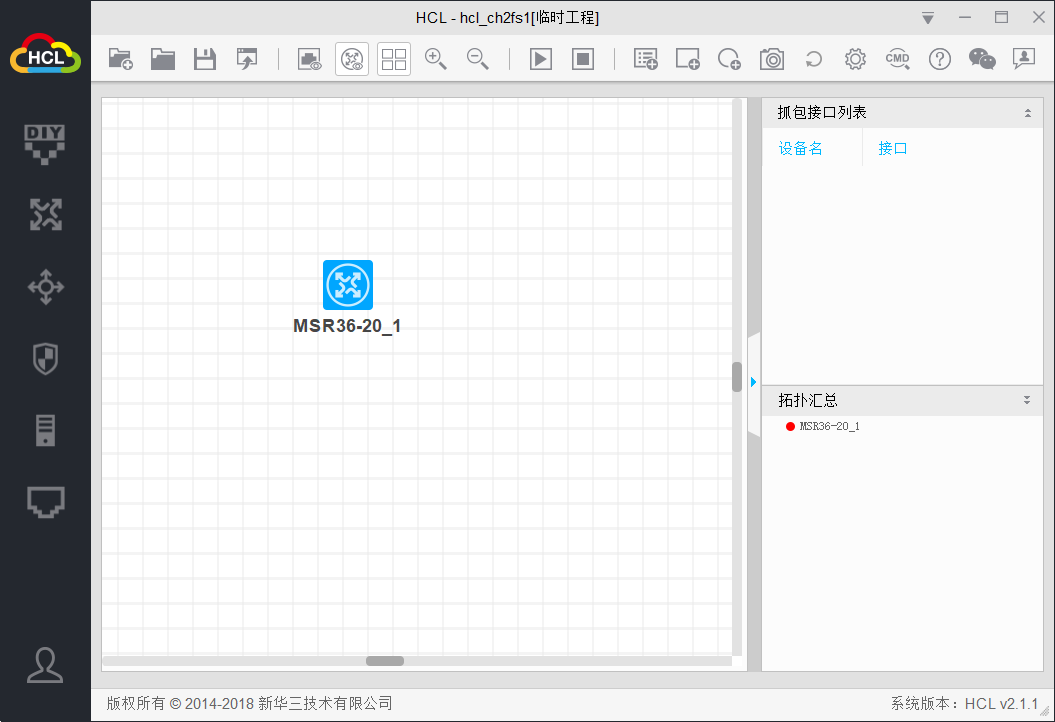
Task: Click the canvas horizontal scrollbar thumb
Action: coord(385,661)
